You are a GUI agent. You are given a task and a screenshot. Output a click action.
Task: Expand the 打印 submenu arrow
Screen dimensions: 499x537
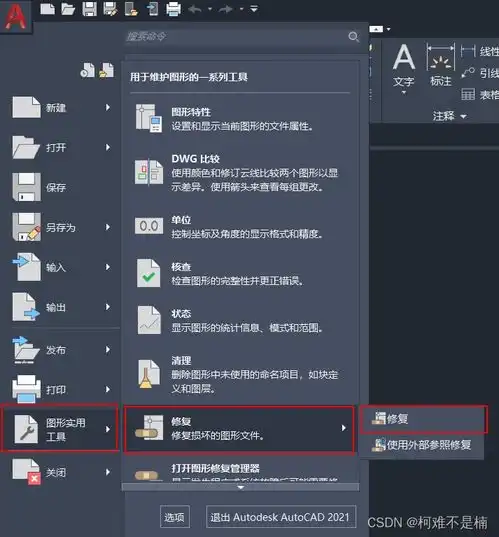click(x=108, y=389)
